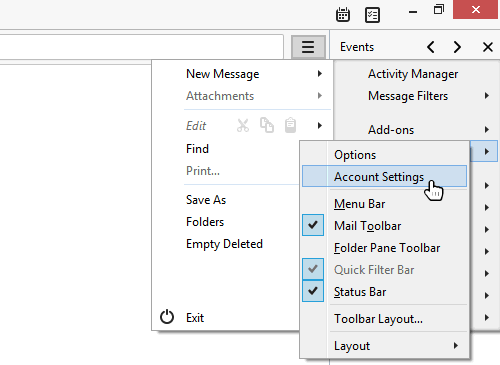Open Folders menu entry
Image resolution: width=500 pixels, height=365 pixels.
(205, 222)
